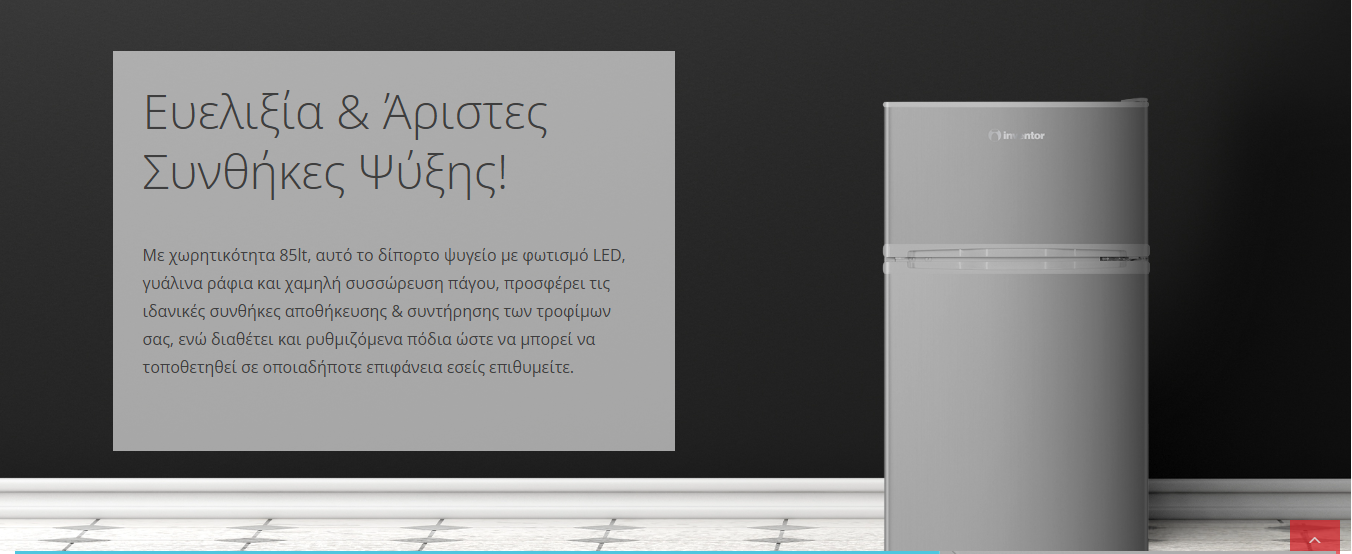Click the heading line "Συνθήκες Ψύξης!"
This screenshot has width=1352, height=554.
[325, 173]
